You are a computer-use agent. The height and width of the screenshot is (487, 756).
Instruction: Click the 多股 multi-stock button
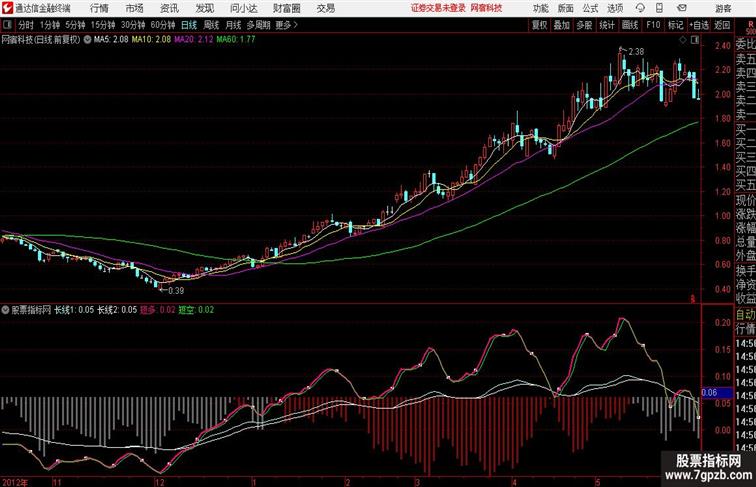[584, 25]
